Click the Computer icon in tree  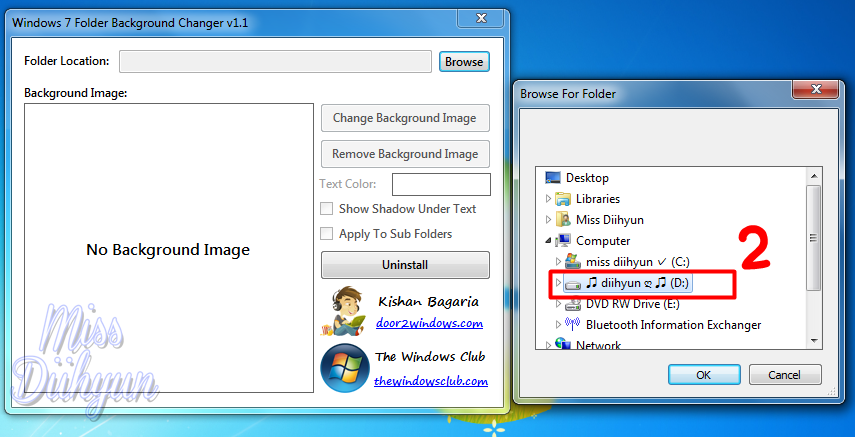563,241
